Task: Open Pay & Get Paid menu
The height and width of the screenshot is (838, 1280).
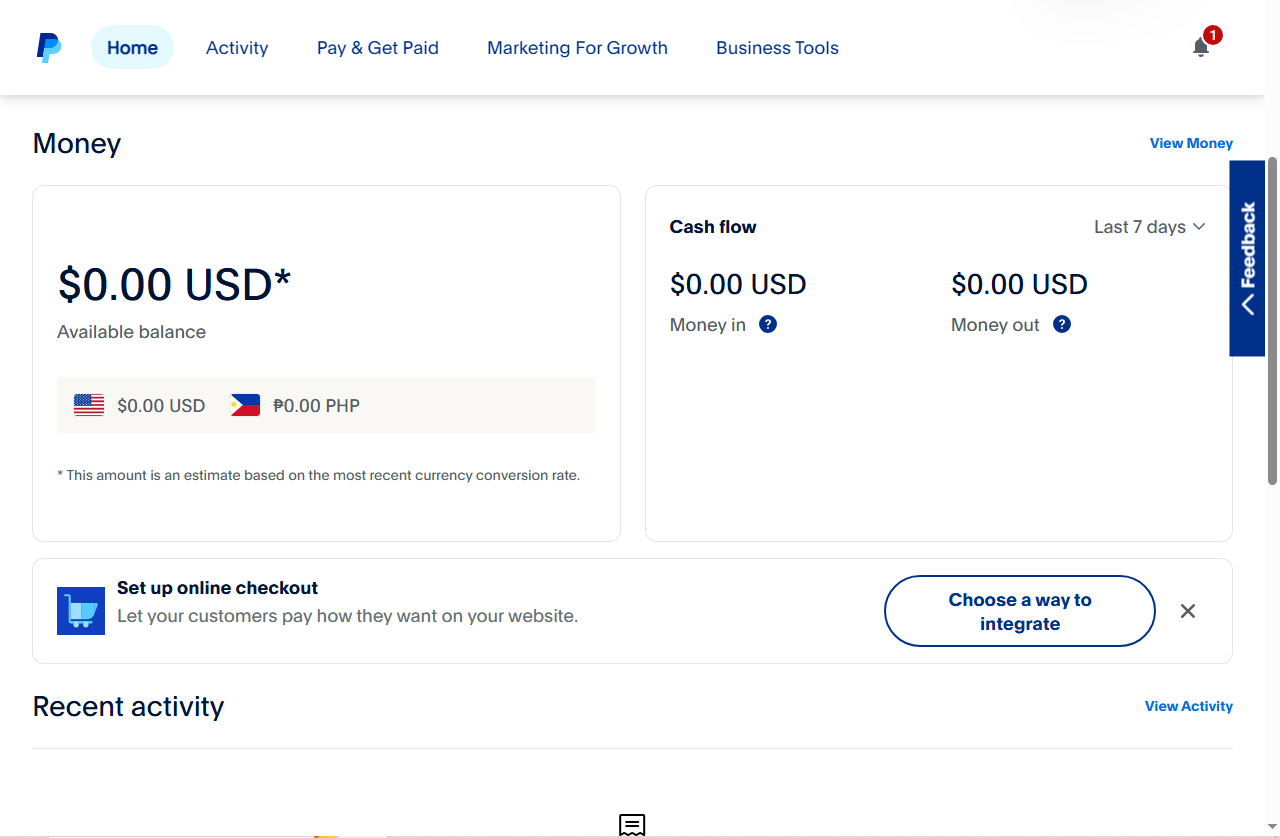Action: point(378,47)
